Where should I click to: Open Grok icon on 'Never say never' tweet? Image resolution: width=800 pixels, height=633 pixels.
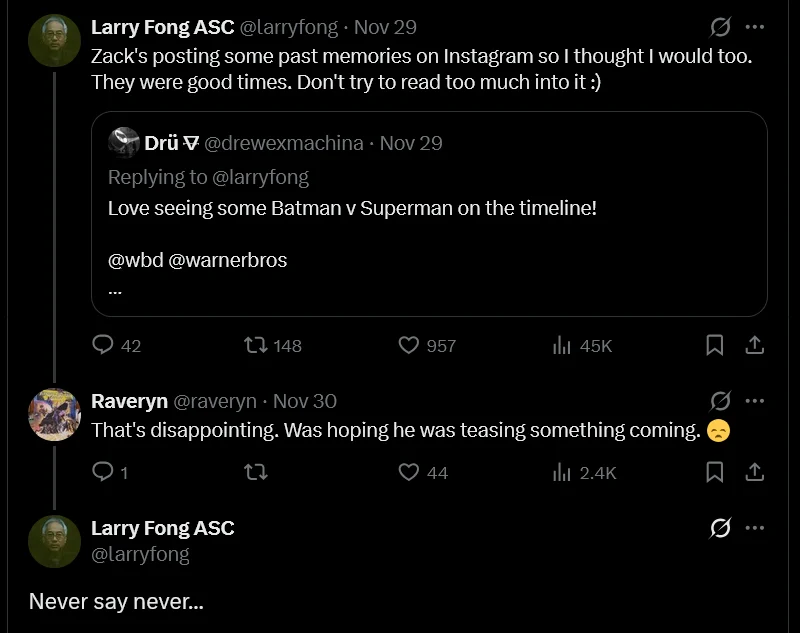pyautogui.click(x=720, y=528)
